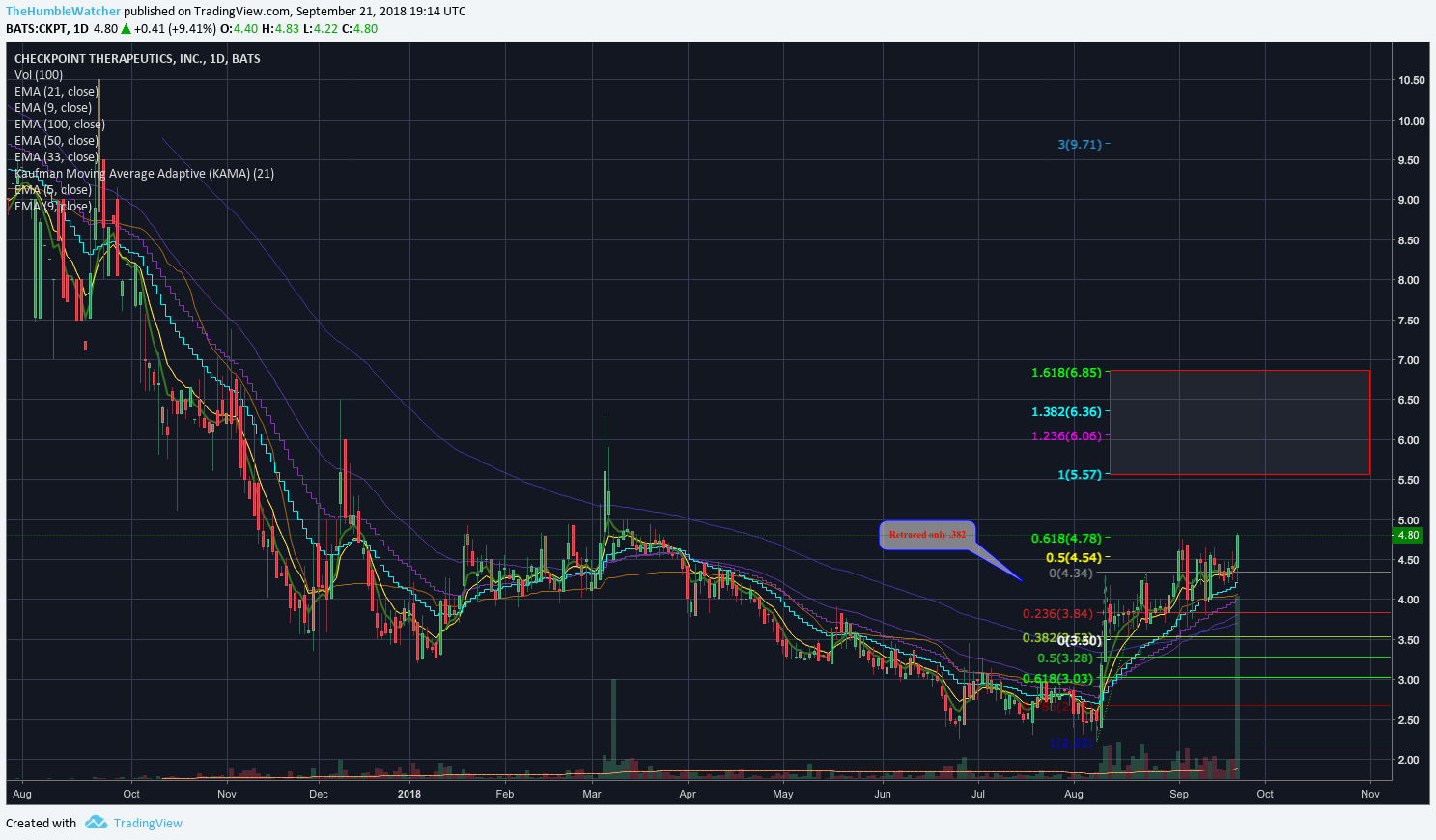1436x840 pixels.
Task: Click the Nov label at right of time axis
Action: click(x=1369, y=795)
